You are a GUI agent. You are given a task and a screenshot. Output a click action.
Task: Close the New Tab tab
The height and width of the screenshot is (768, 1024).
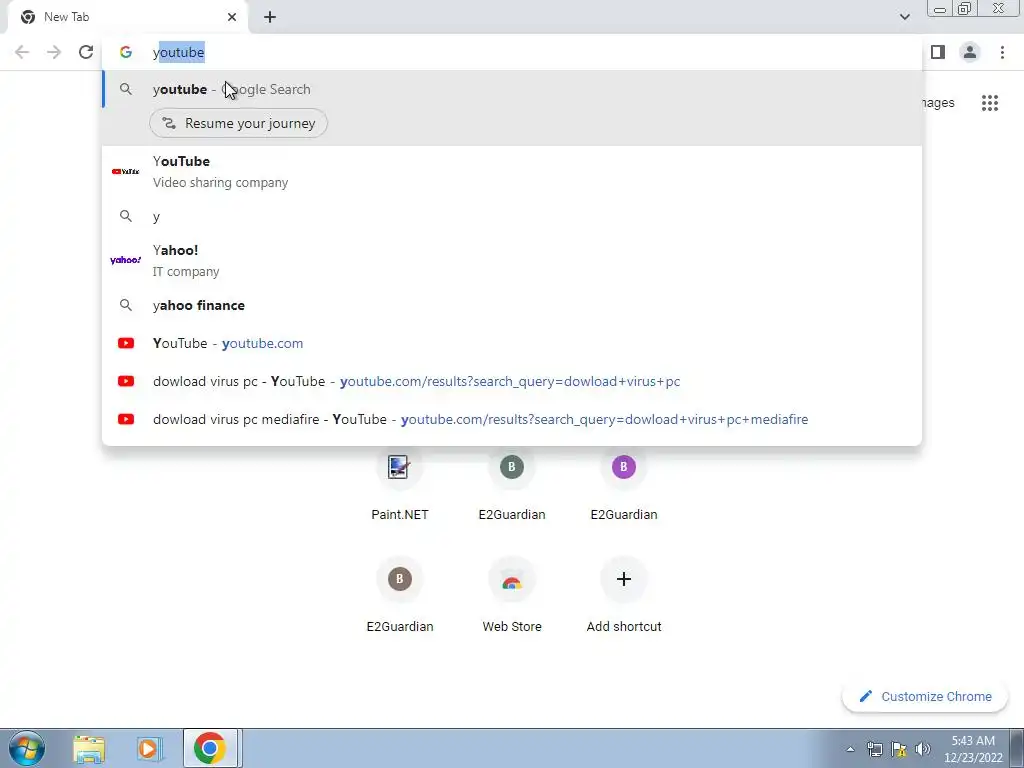coord(232,17)
